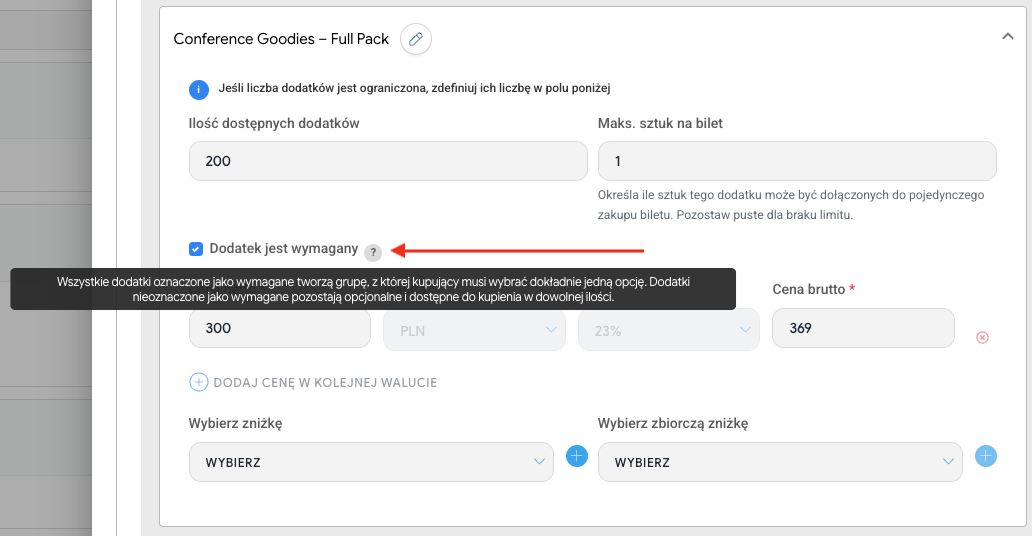Screen dimensions: 1032x536
Task: Click the question mark help icon
Action: click(373, 252)
